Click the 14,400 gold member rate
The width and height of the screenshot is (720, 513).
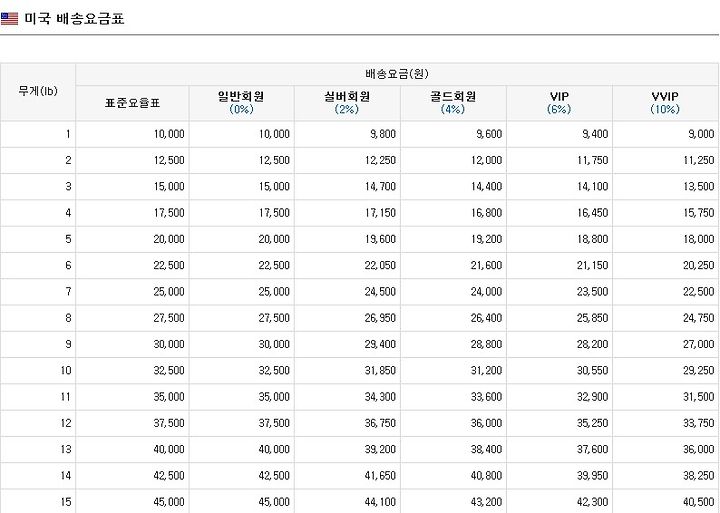(x=486, y=186)
